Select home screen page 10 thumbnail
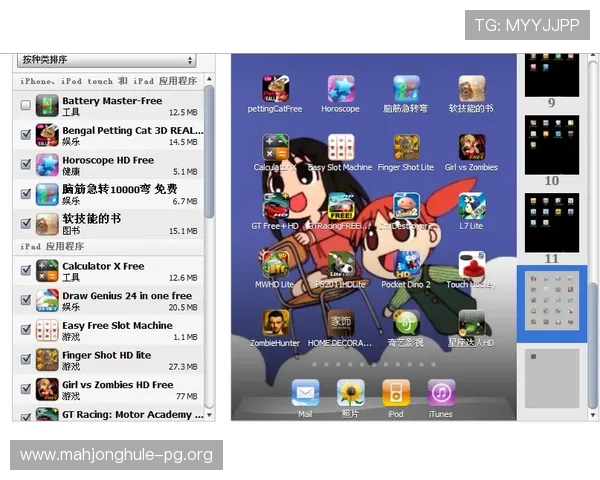 (551, 146)
